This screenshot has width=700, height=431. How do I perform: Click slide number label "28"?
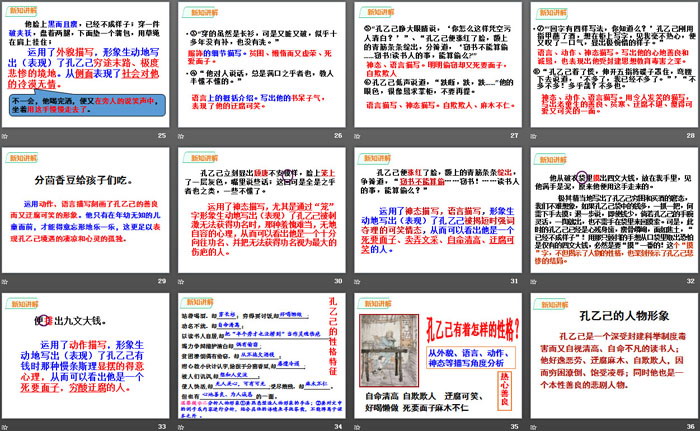click(x=691, y=135)
